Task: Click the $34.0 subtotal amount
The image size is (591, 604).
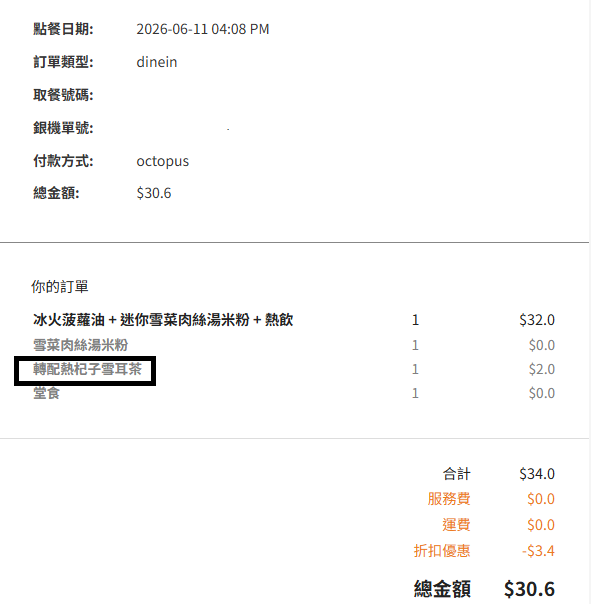Action: coord(537,474)
